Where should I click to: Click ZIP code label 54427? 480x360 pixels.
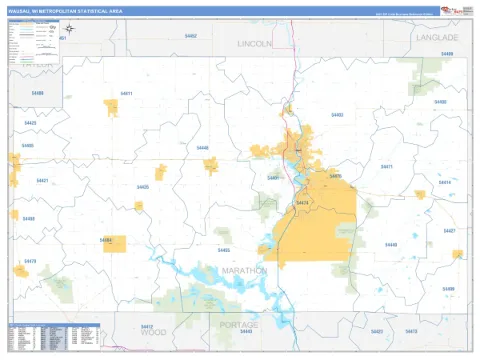click(449, 231)
